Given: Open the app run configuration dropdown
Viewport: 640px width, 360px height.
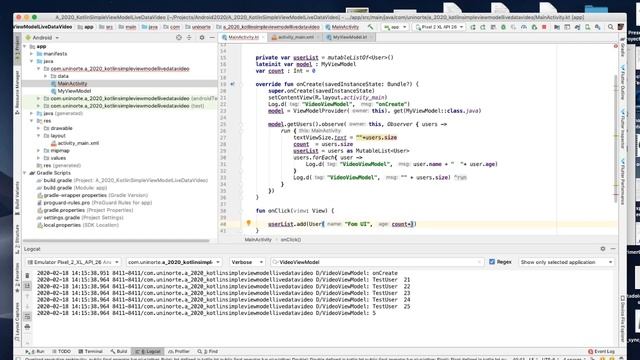Looking at the screenshot, I should coord(395,27).
